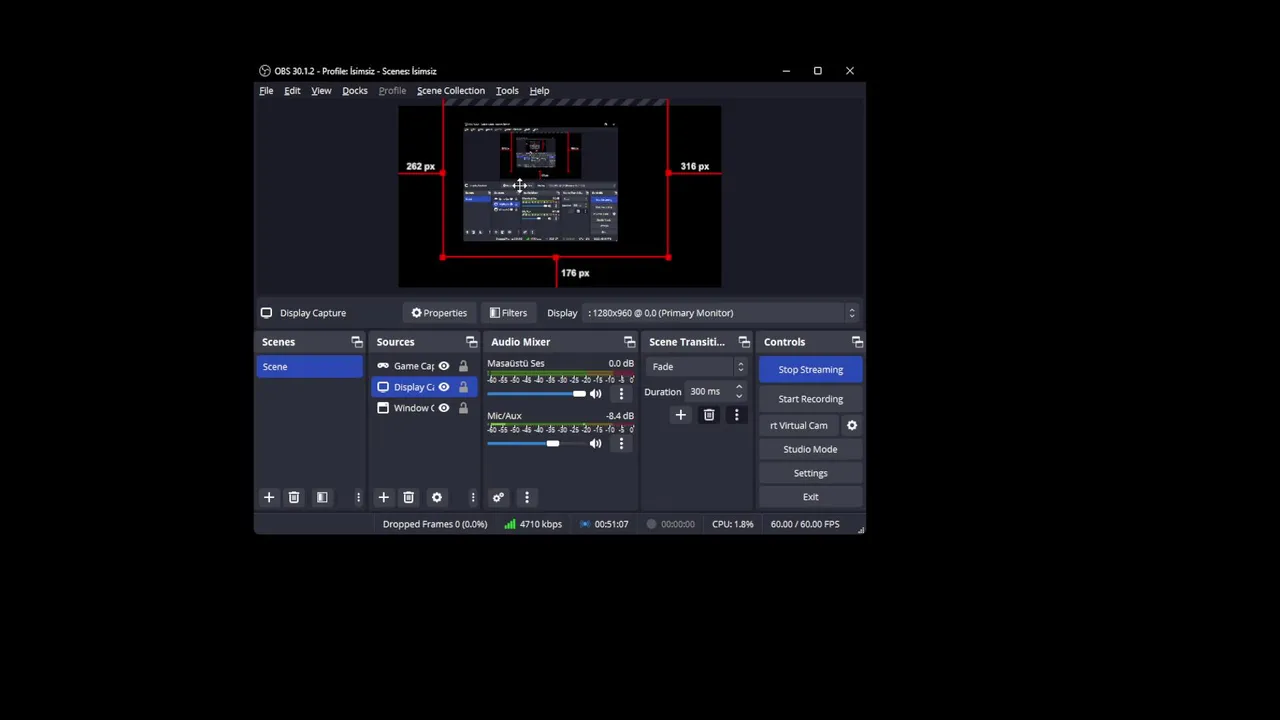Open the Scenes dock three-dot menu
This screenshot has width=1280, height=720.
coord(358,497)
